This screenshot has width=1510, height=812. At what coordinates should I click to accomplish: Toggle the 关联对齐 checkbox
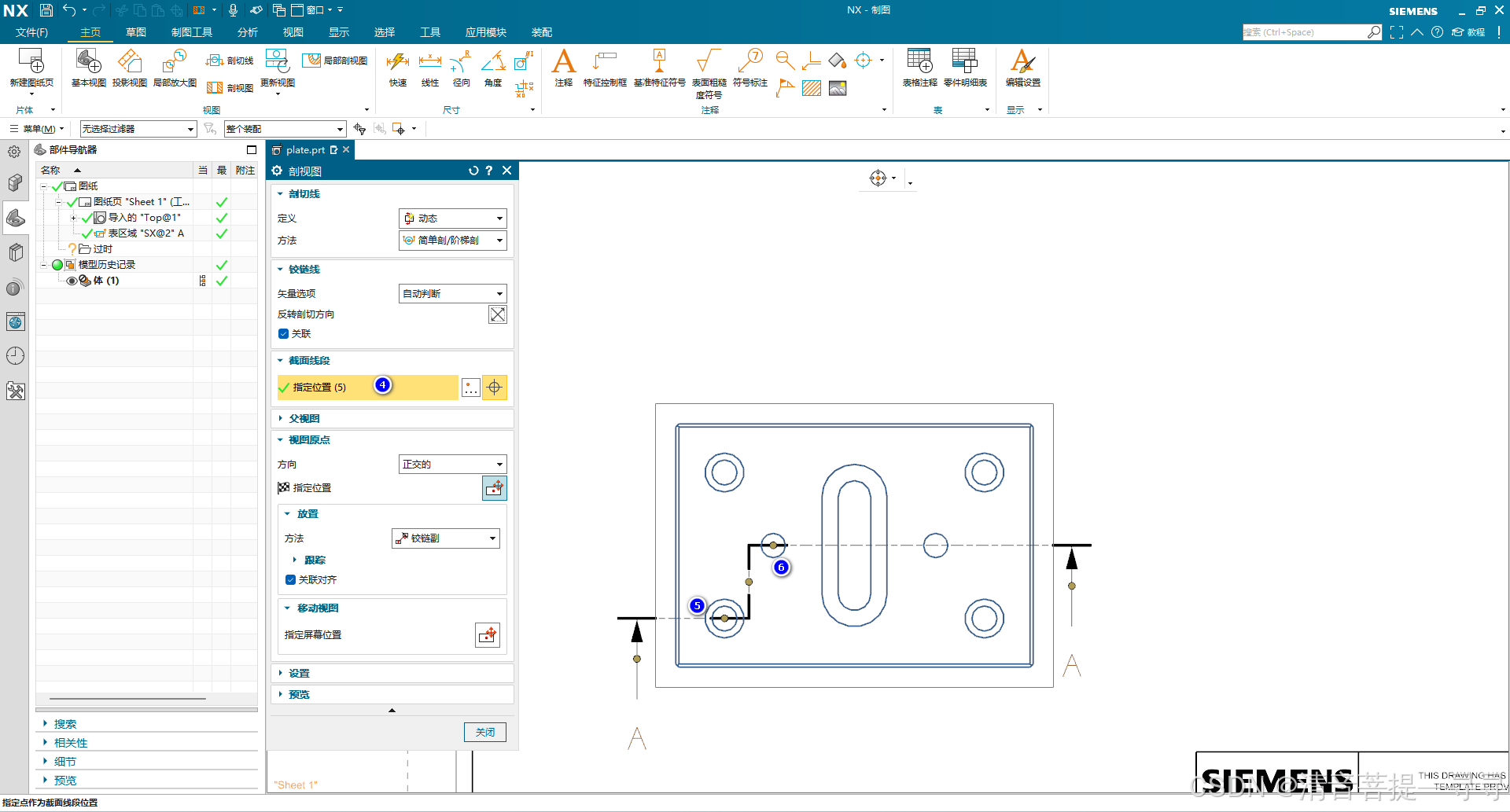click(291, 580)
